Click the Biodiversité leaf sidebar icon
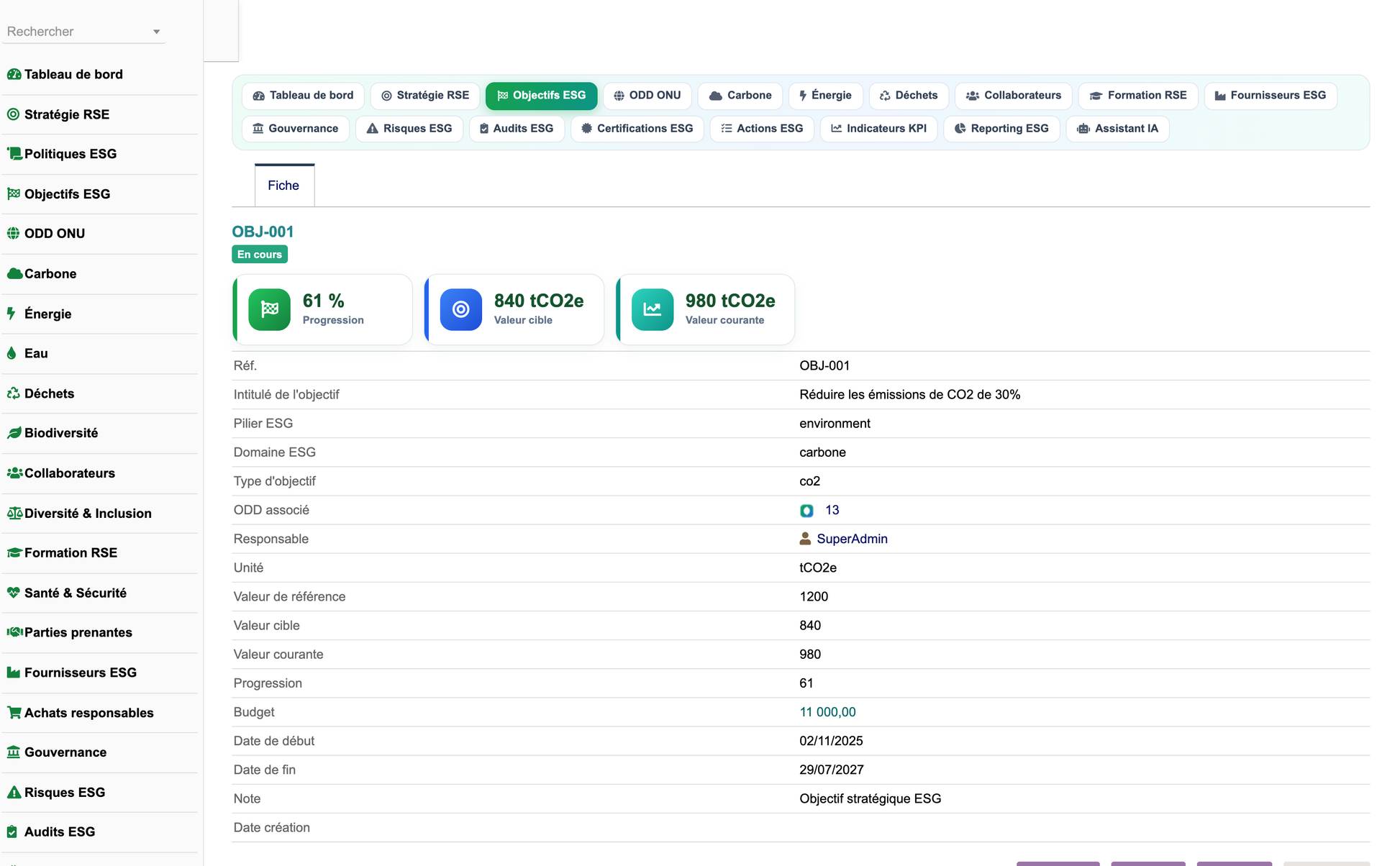This screenshot has width=1400, height=866. [14, 433]
